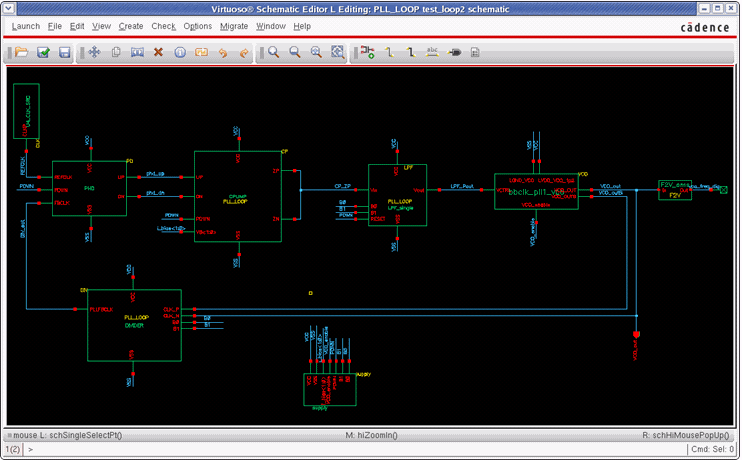Viewport: 742px width, 460px height.
Task: Select the DIVIDER block in schematic
Action: point(135,325)
